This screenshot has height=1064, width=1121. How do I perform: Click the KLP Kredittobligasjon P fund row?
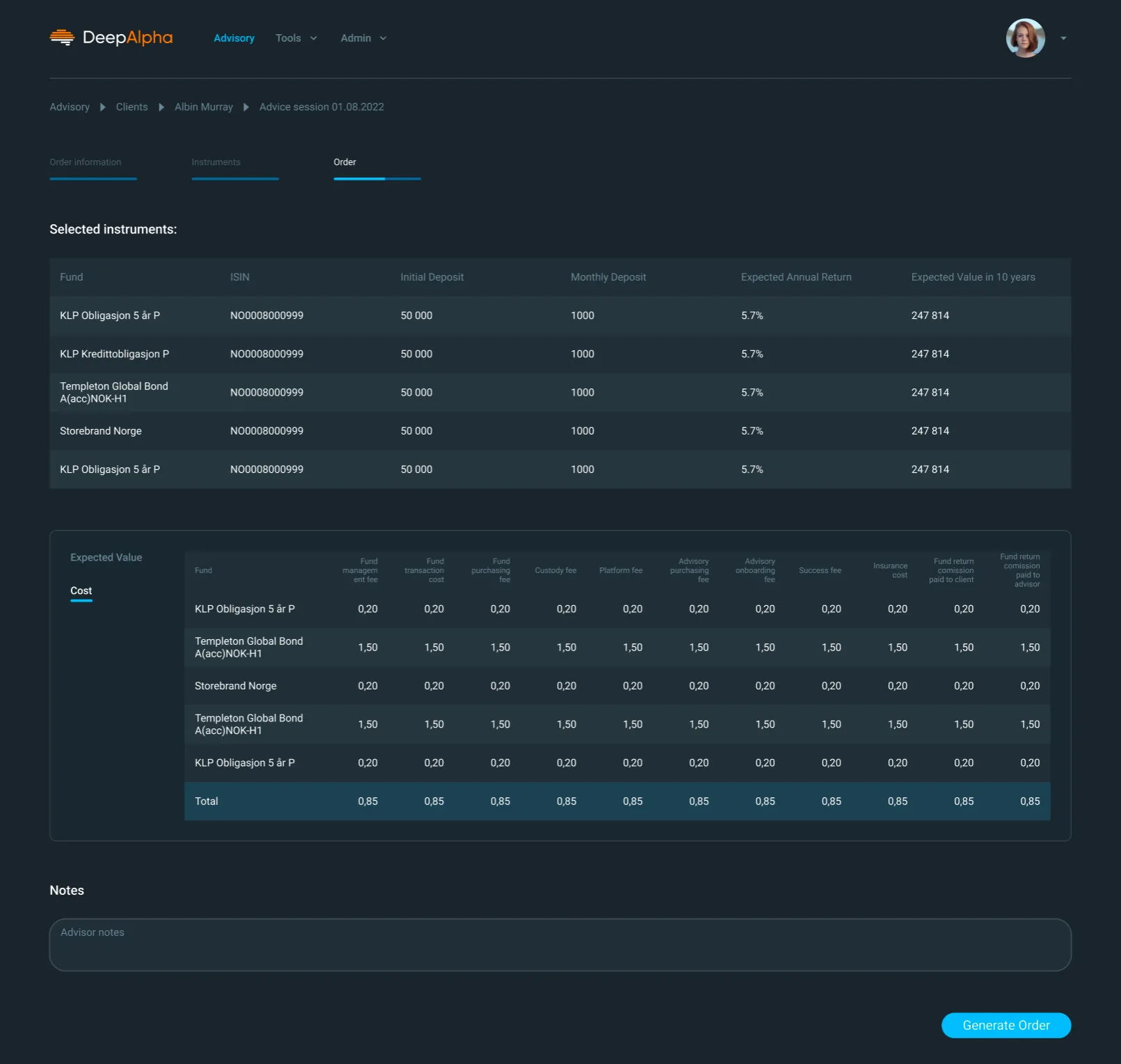[x=560, y=354]
